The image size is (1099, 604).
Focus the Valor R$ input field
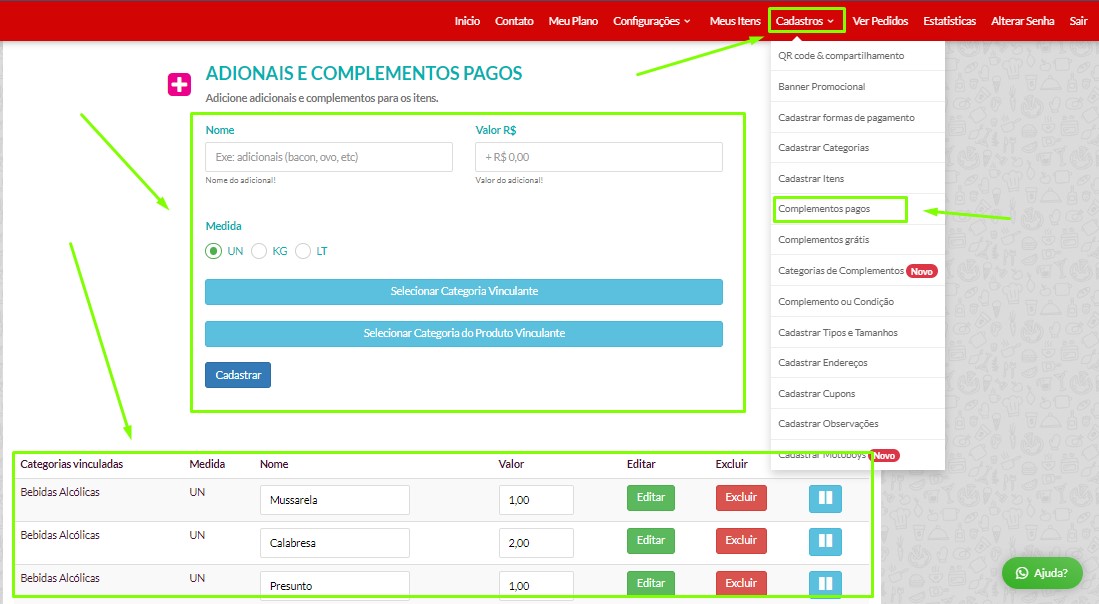tap(598, 157)
